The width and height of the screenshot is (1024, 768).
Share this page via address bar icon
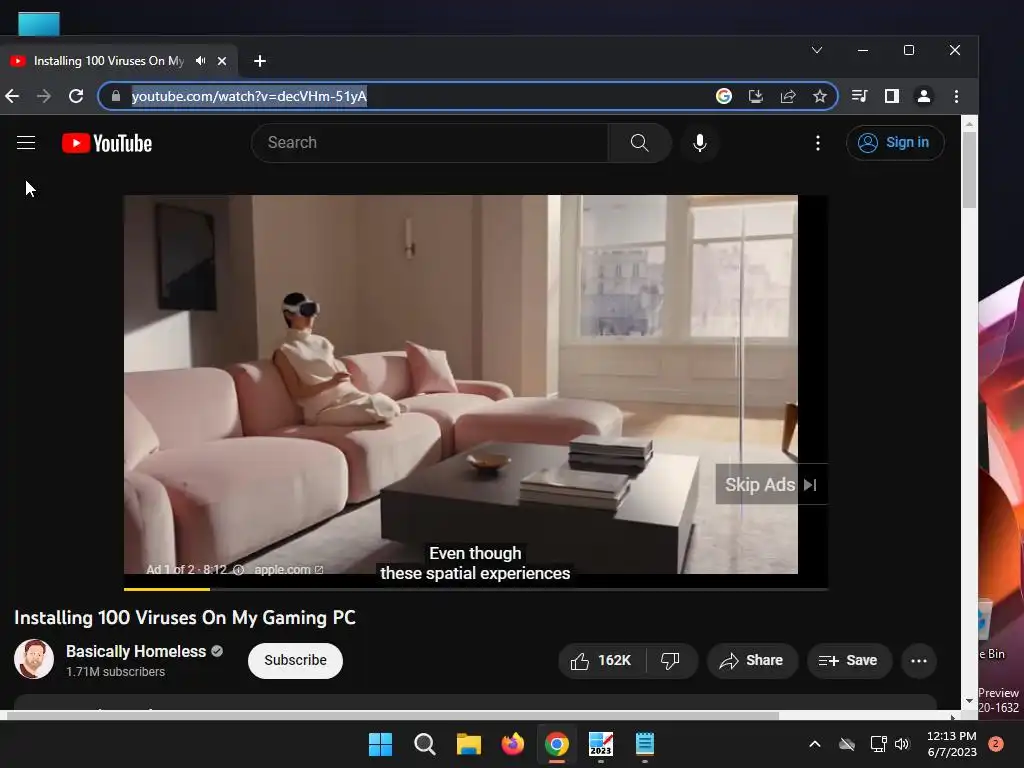[x=788, y=97]
